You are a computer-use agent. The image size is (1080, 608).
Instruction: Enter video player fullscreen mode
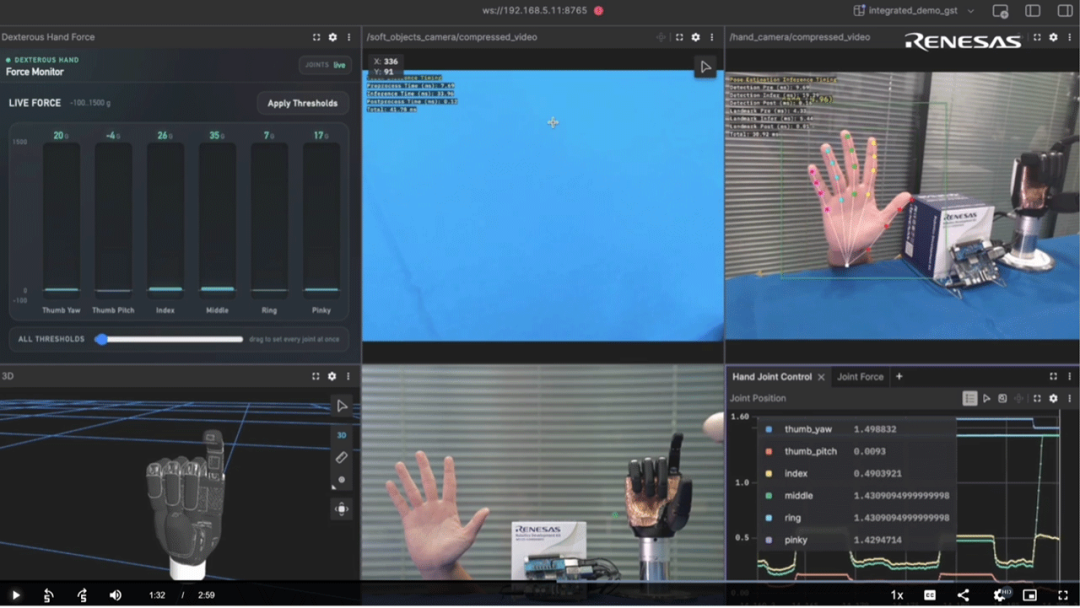[x=1063, y=595]
